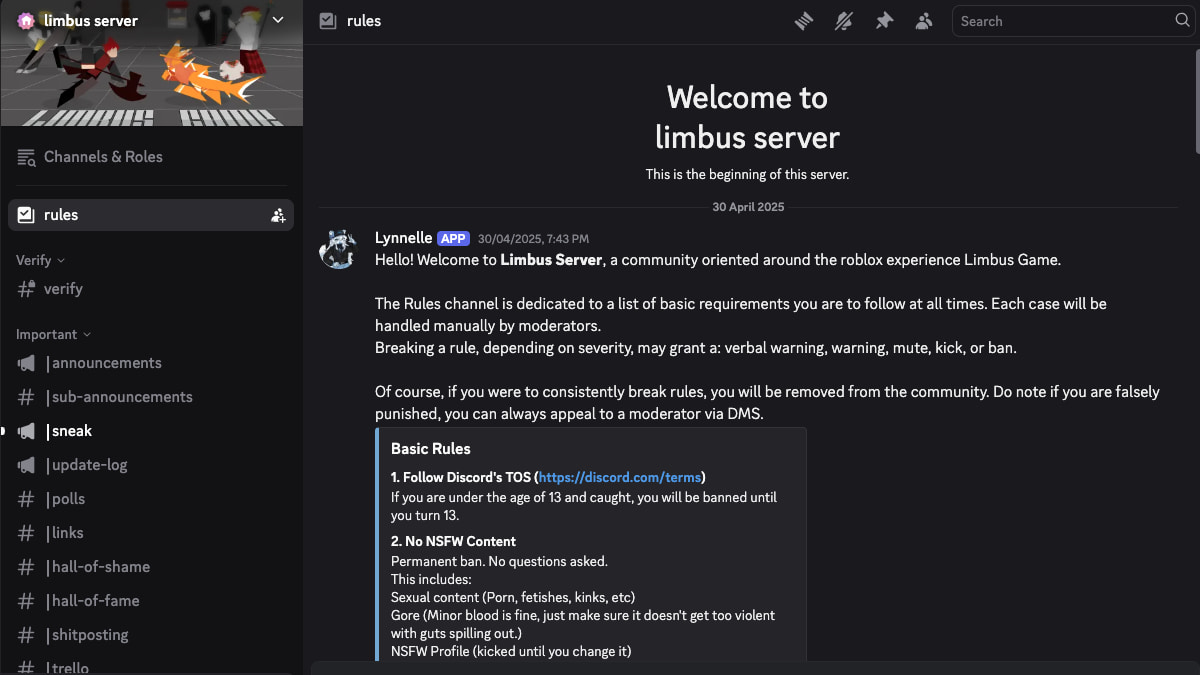
Task: Click the server badge icon beside limbus server
Action: 26,20
